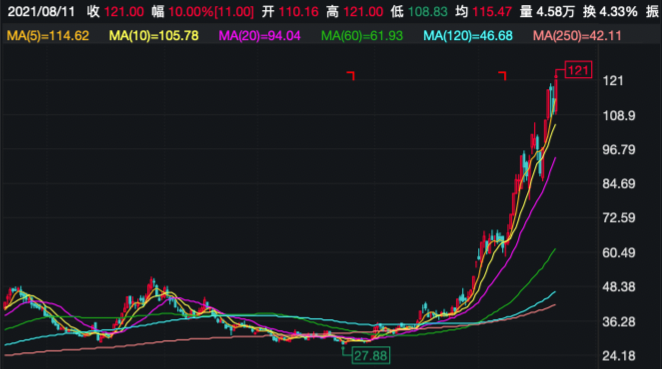Select the MA(250)=42.11 indicator label
Viewport: 662px width, 369px height.
[x=577, y=36]
